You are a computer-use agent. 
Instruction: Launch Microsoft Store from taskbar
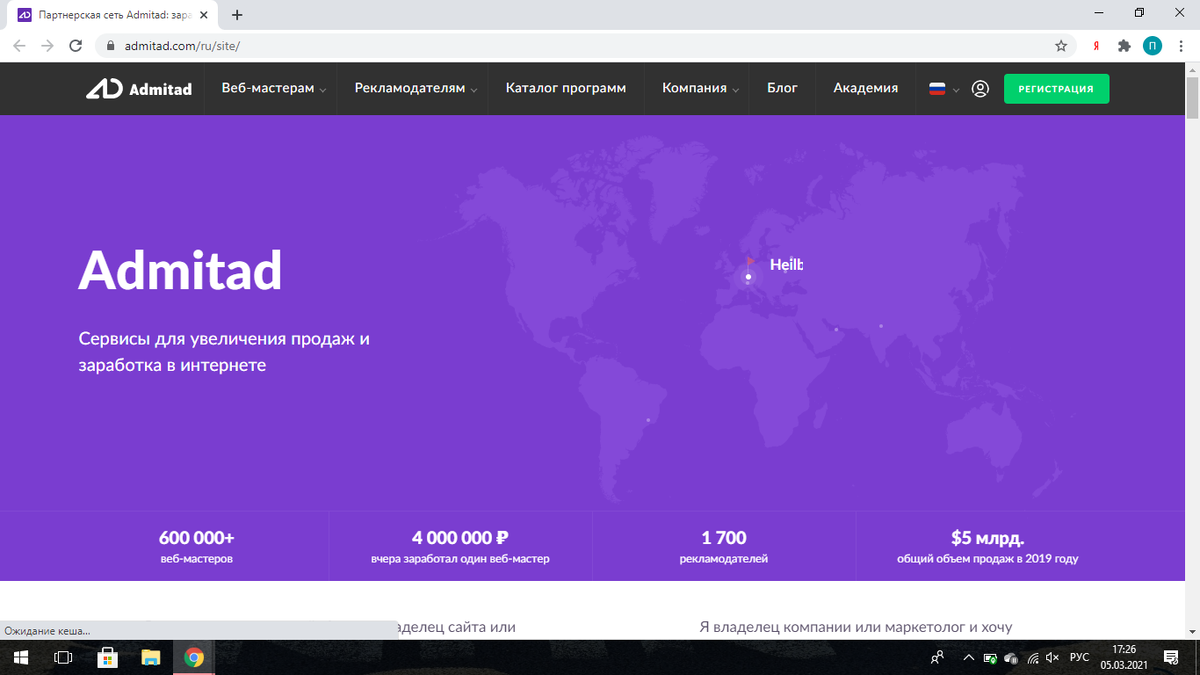point(107,657)
